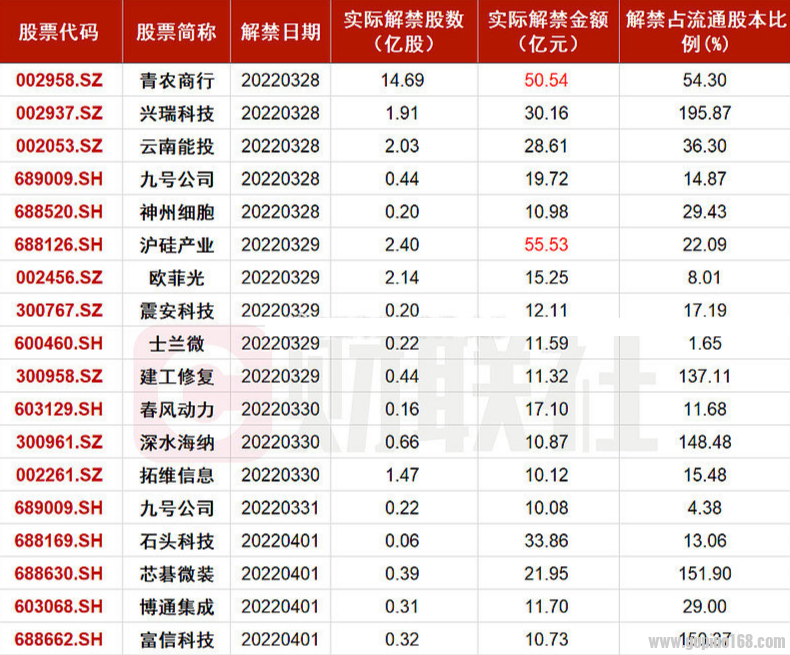Click stock name 春风动力
790x655 pixels.
[x=177, y=410]
